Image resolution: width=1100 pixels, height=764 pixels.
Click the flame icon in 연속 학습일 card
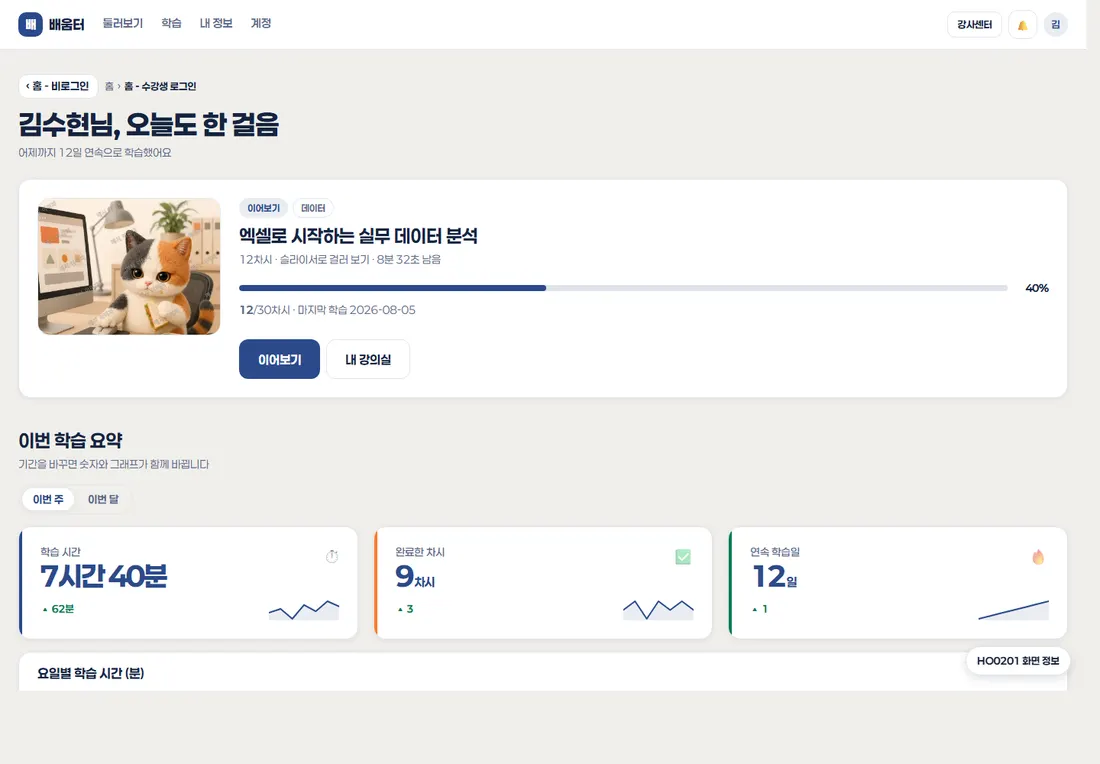[1038, 556]
